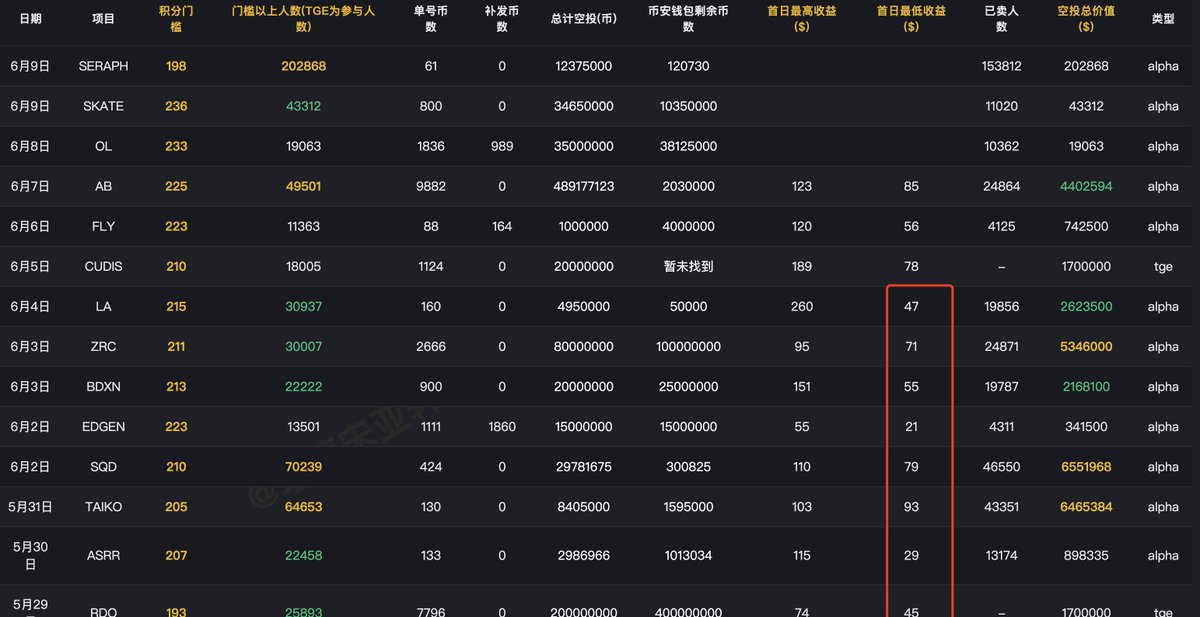Viewport: 1200px width, 617px height.
Task: Click the participant count "30007"
Action: coord(303,346)
